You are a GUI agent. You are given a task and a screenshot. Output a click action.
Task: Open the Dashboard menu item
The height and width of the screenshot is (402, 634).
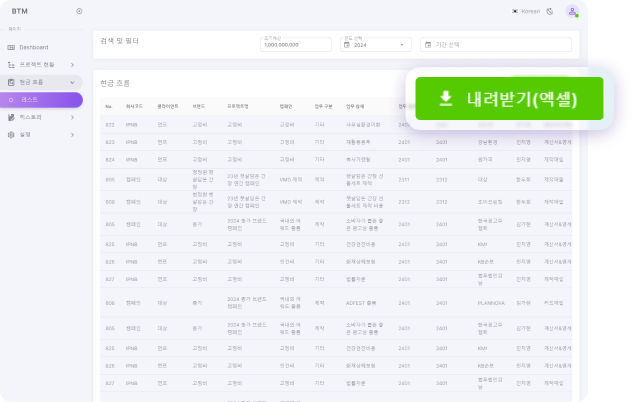point(33,47)
